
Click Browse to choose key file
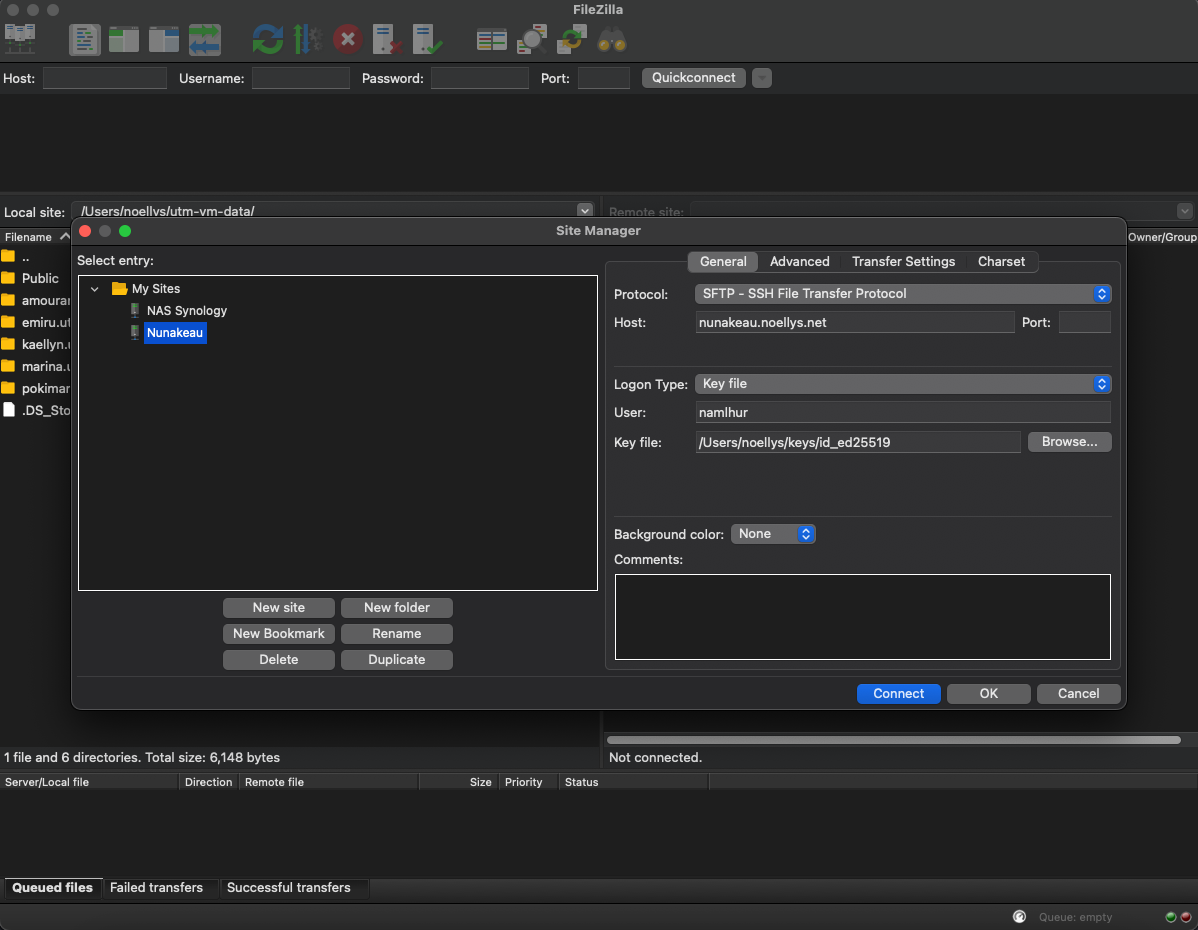pos(1069,442)
